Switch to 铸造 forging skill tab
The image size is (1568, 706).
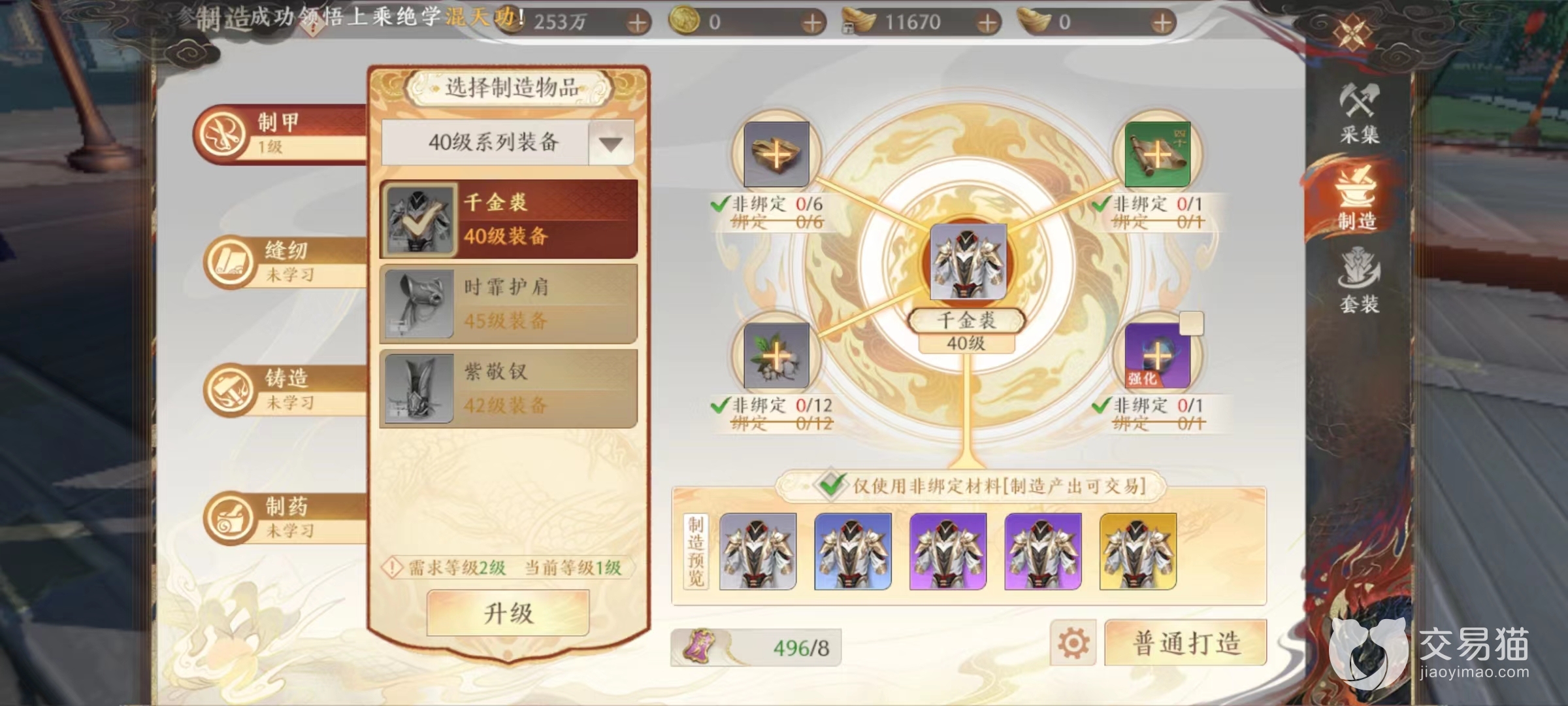click(x=286, y=390)
